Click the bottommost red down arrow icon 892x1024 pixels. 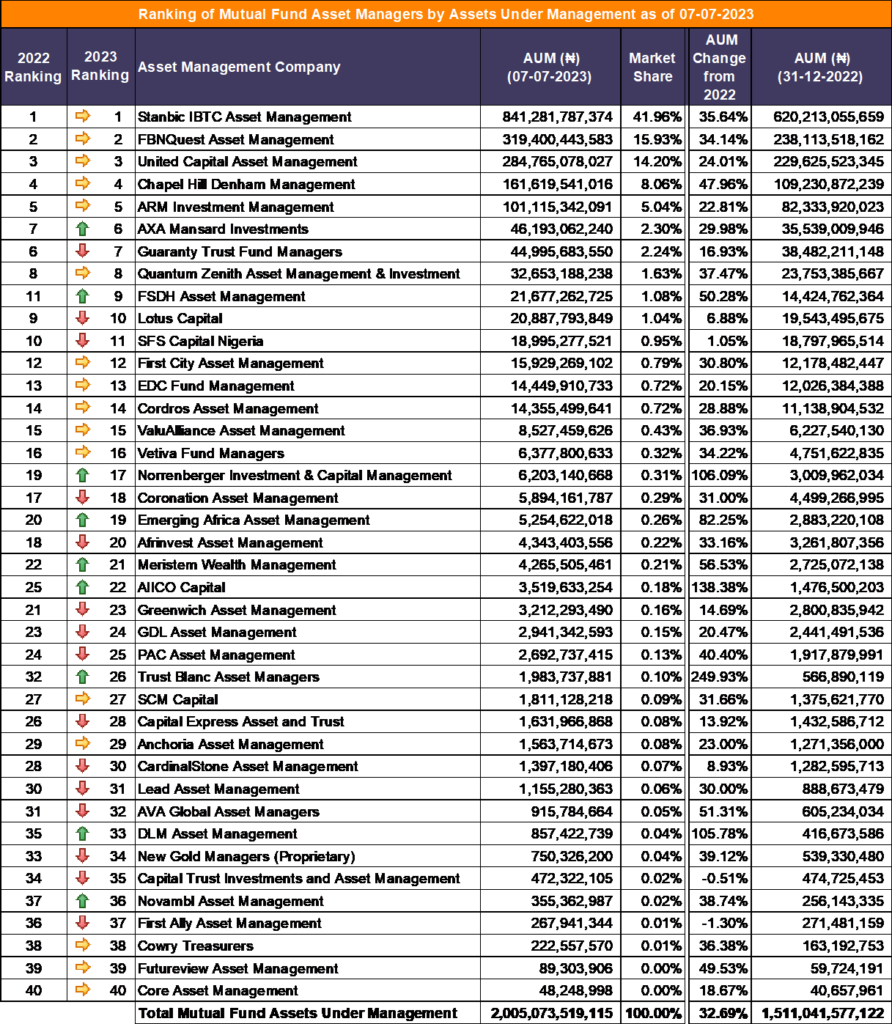click(x=83, y=923)
